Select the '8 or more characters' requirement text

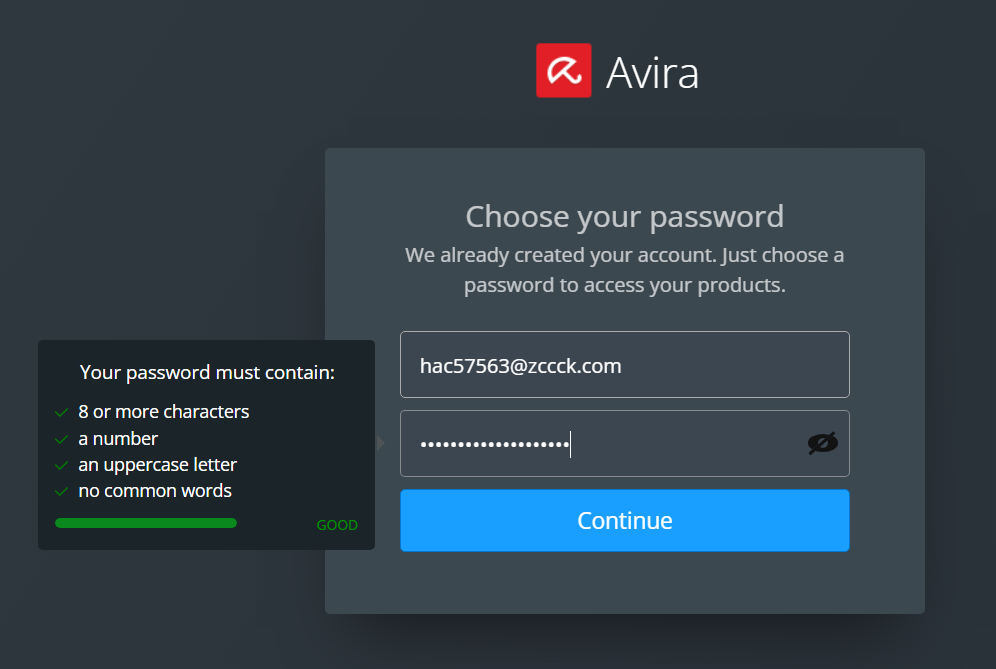pos(163,412)
